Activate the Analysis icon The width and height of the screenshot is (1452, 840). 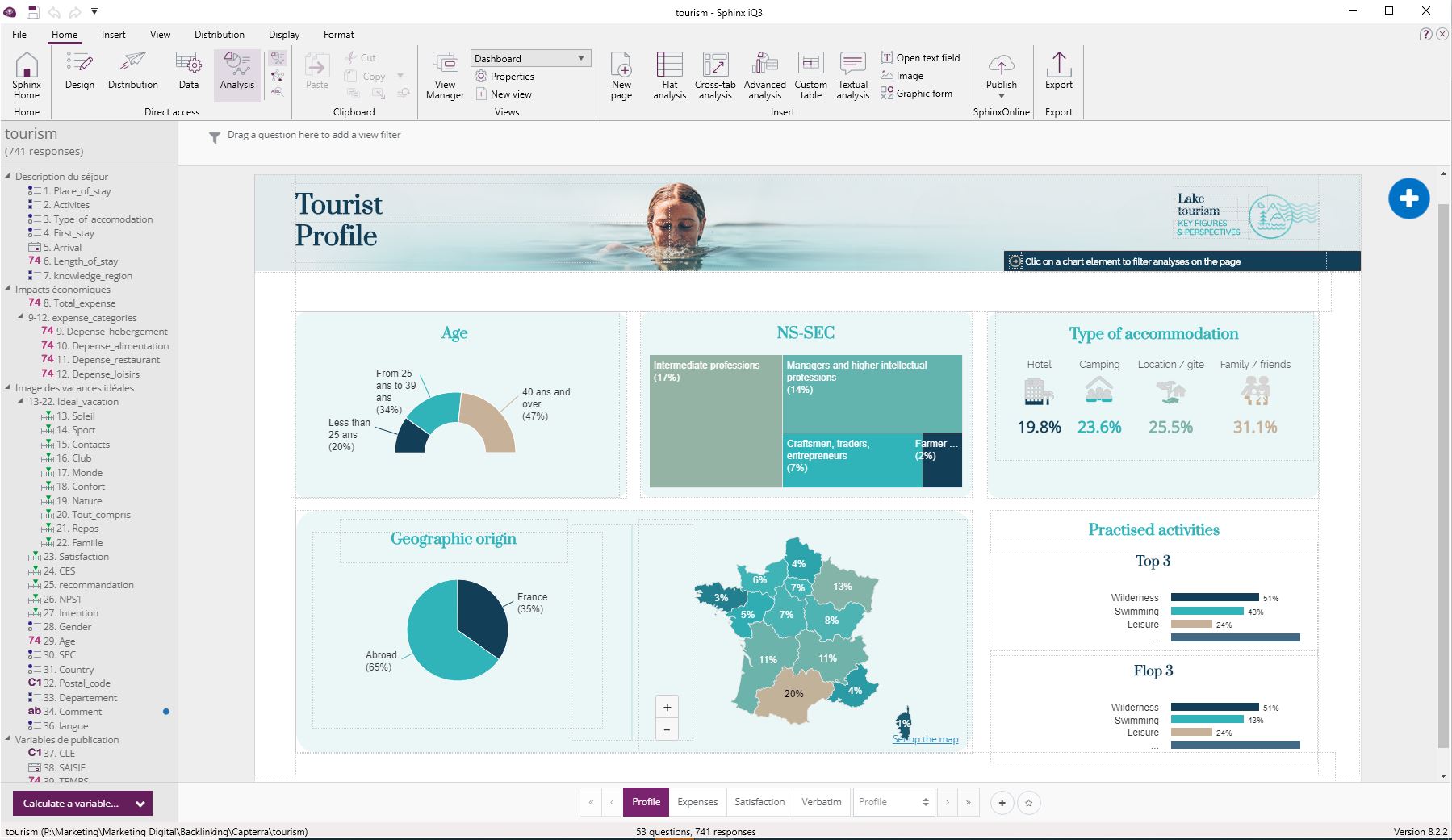pyautogui.click(x=236, y=73)
